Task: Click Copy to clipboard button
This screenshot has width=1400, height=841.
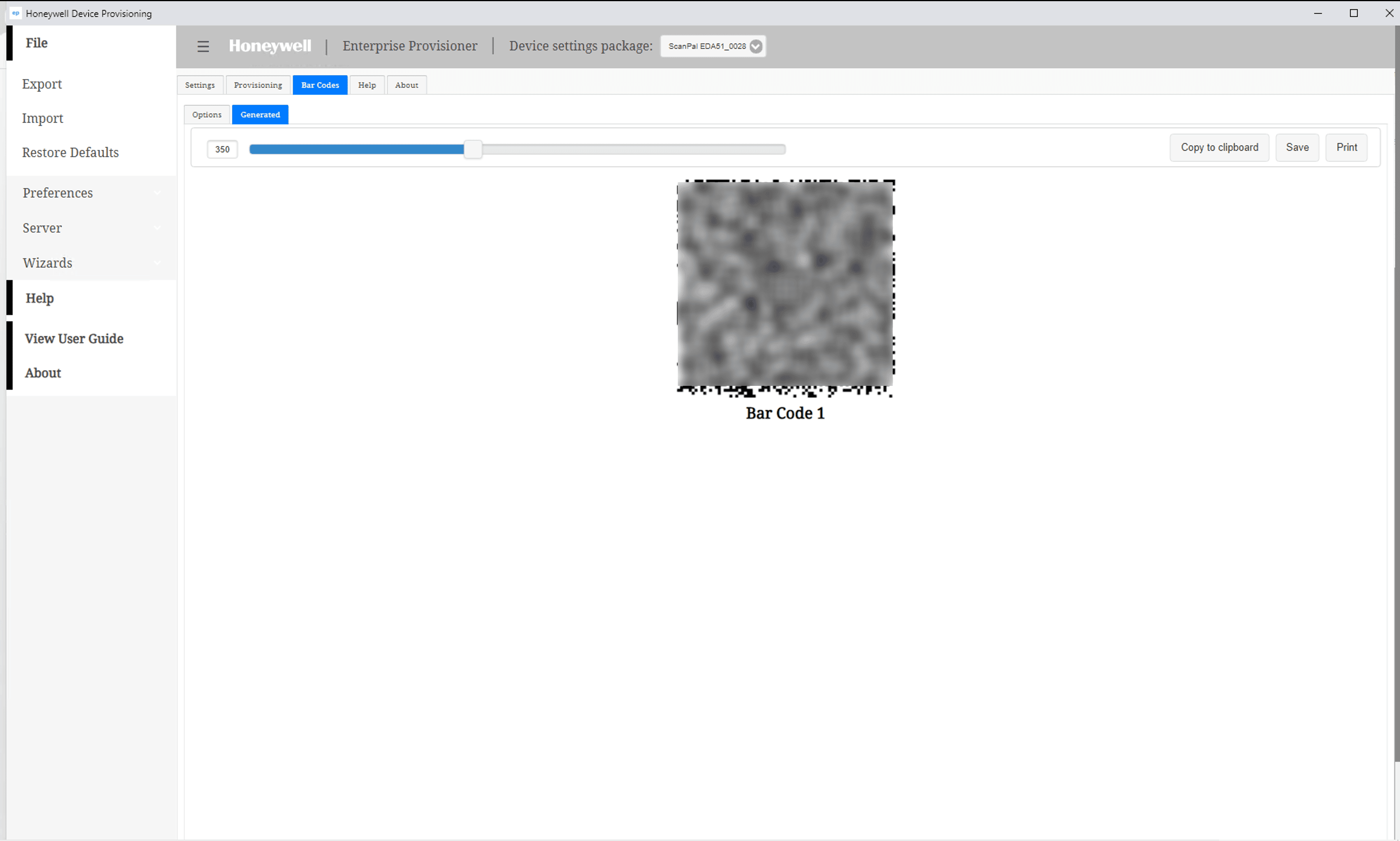Action: pyautogui.click(x=1219, y=147)
